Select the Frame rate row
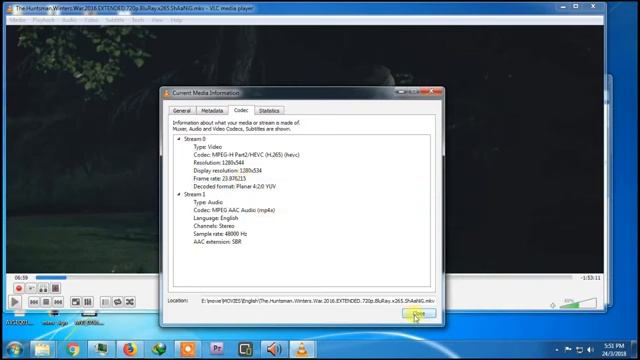This screenshot has width=640, height=360. [220, 178]
